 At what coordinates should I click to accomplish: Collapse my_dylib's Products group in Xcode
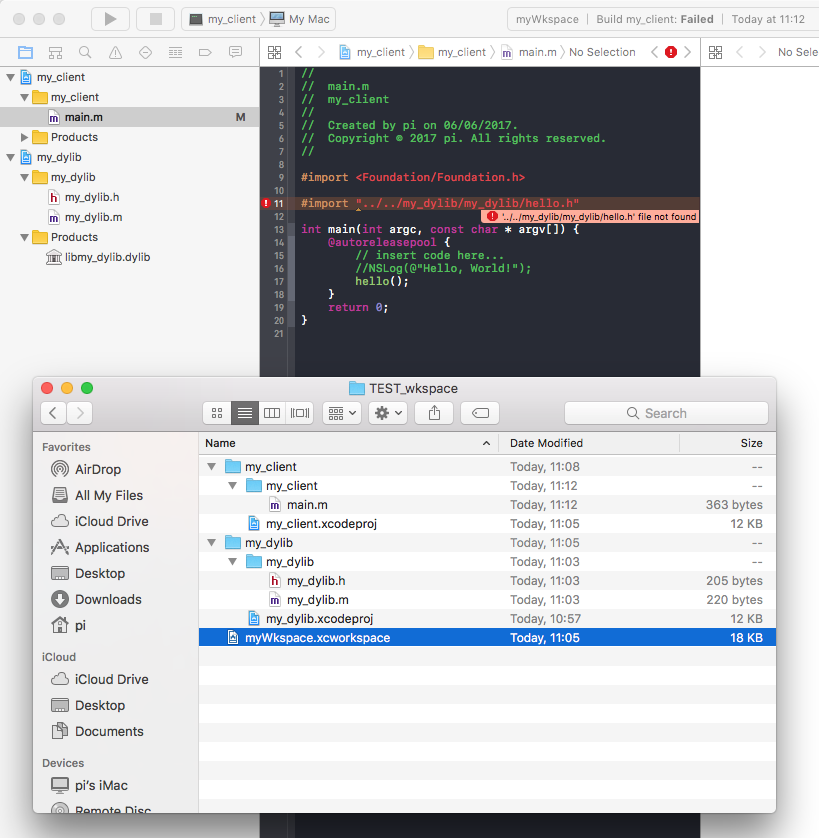pos(25,237)
